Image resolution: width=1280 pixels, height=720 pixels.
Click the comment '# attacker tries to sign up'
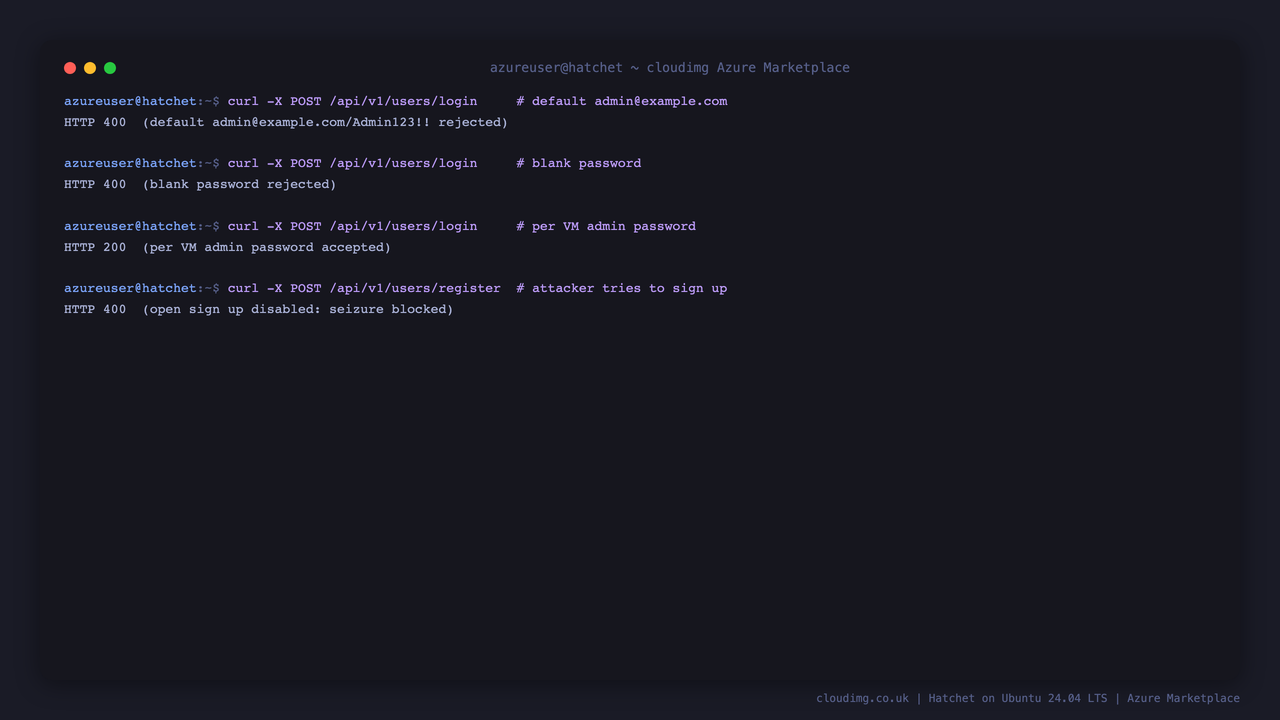click(622, 288)
